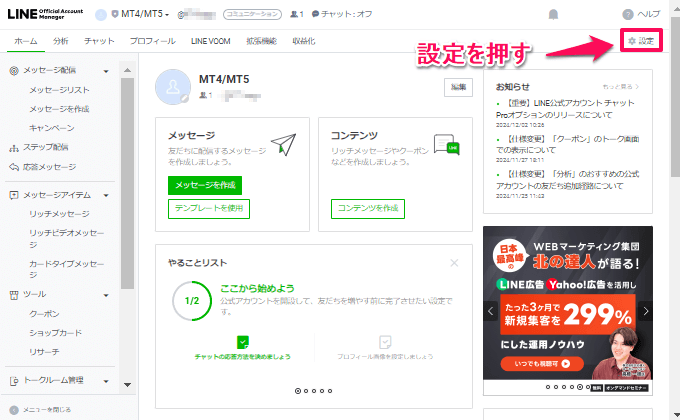
Task: Click the collapse menu arrow icon
Action: pyautogui.click(x=14, y=410)
